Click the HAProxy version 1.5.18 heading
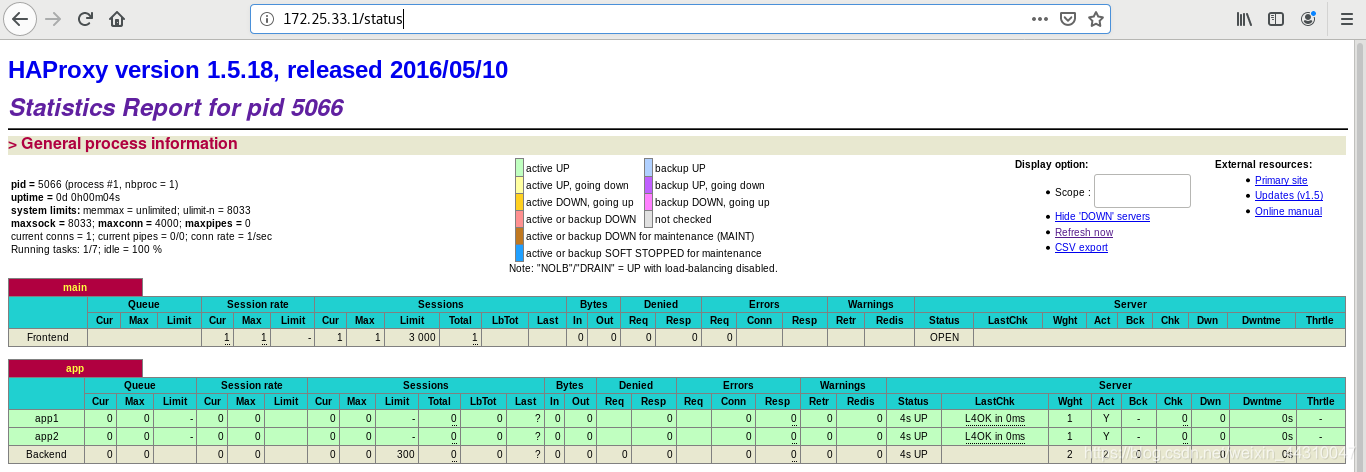 click(x=258, y=69)
